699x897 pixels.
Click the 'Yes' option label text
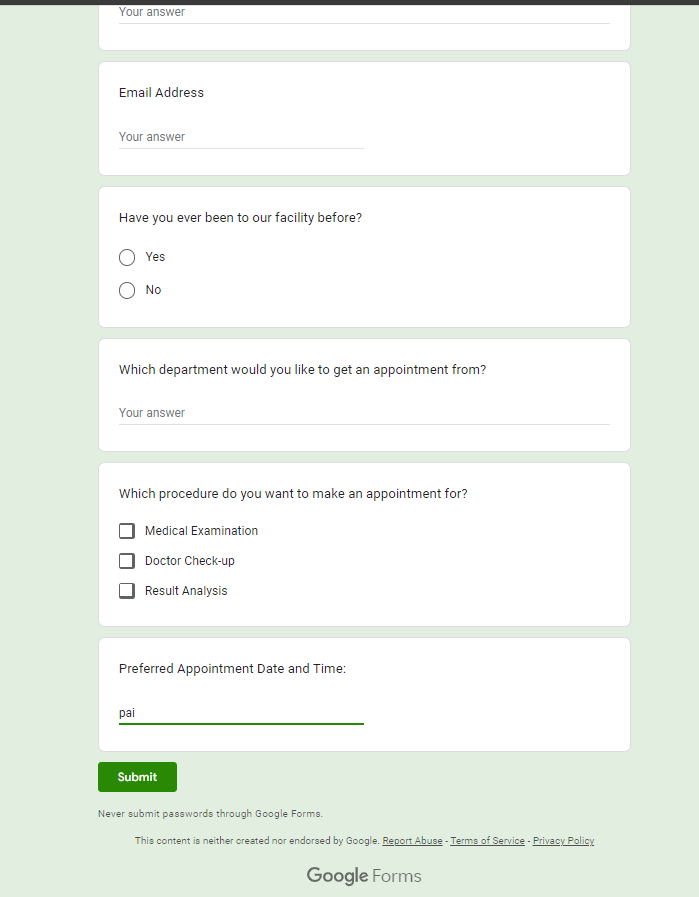pyautogui.click(x=155, y=257)
